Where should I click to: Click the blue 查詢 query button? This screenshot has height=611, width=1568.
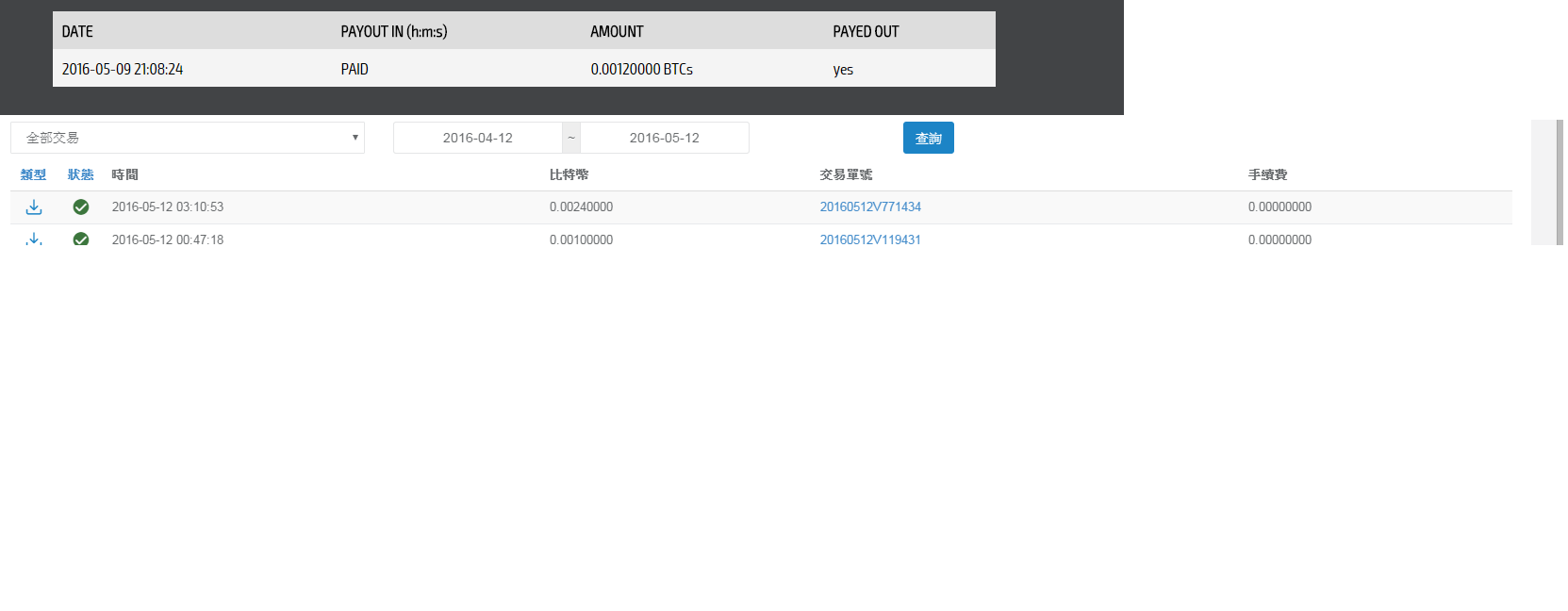[x=929, y=138]
